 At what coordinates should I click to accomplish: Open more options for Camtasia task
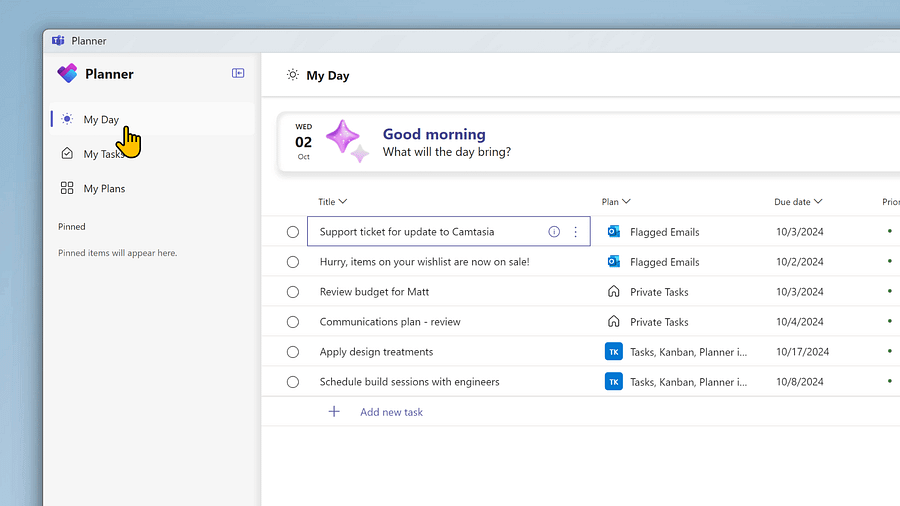coord(576,232)
